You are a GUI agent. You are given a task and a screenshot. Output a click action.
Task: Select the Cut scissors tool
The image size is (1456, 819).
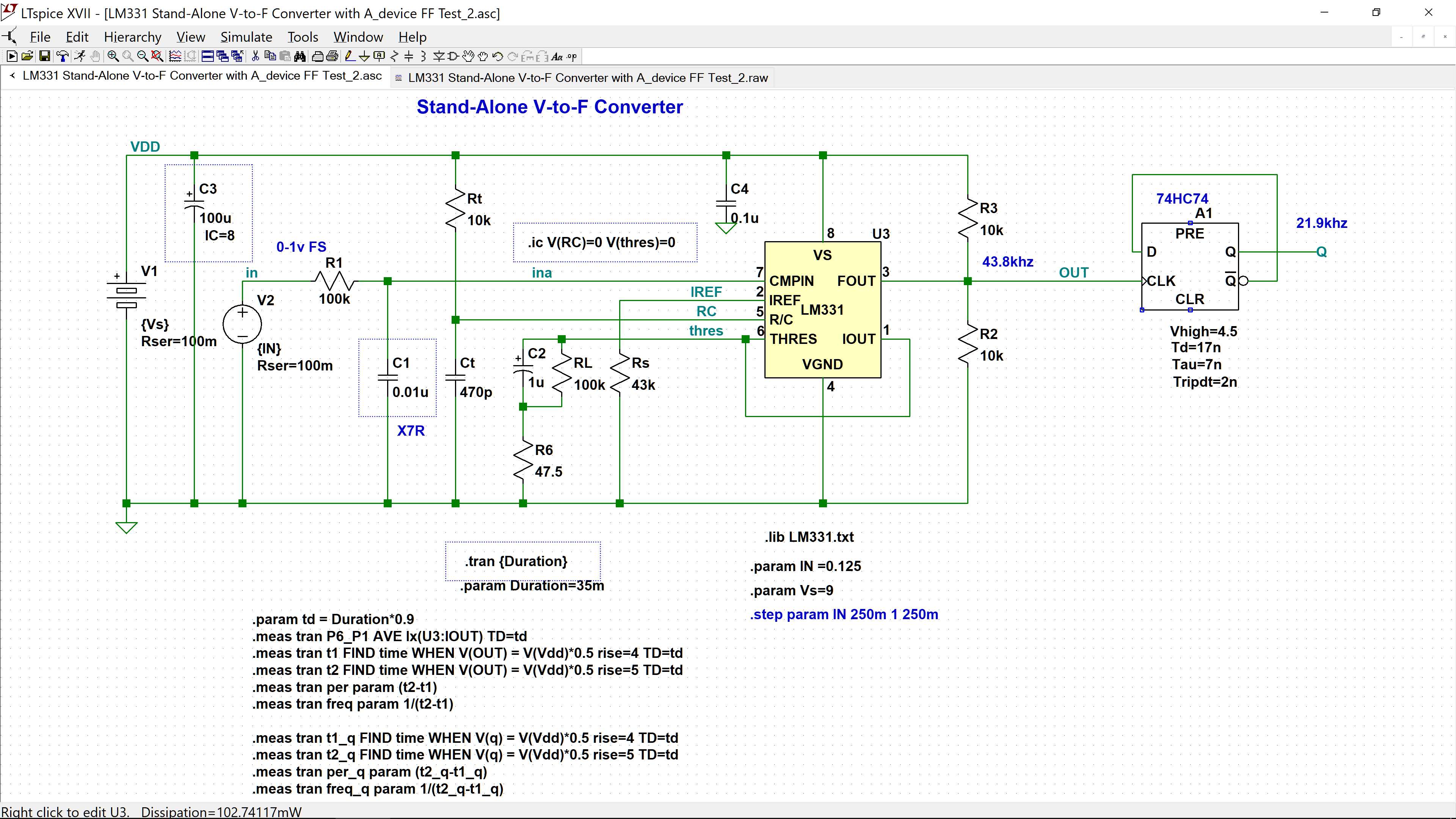(x=256, y=56)
